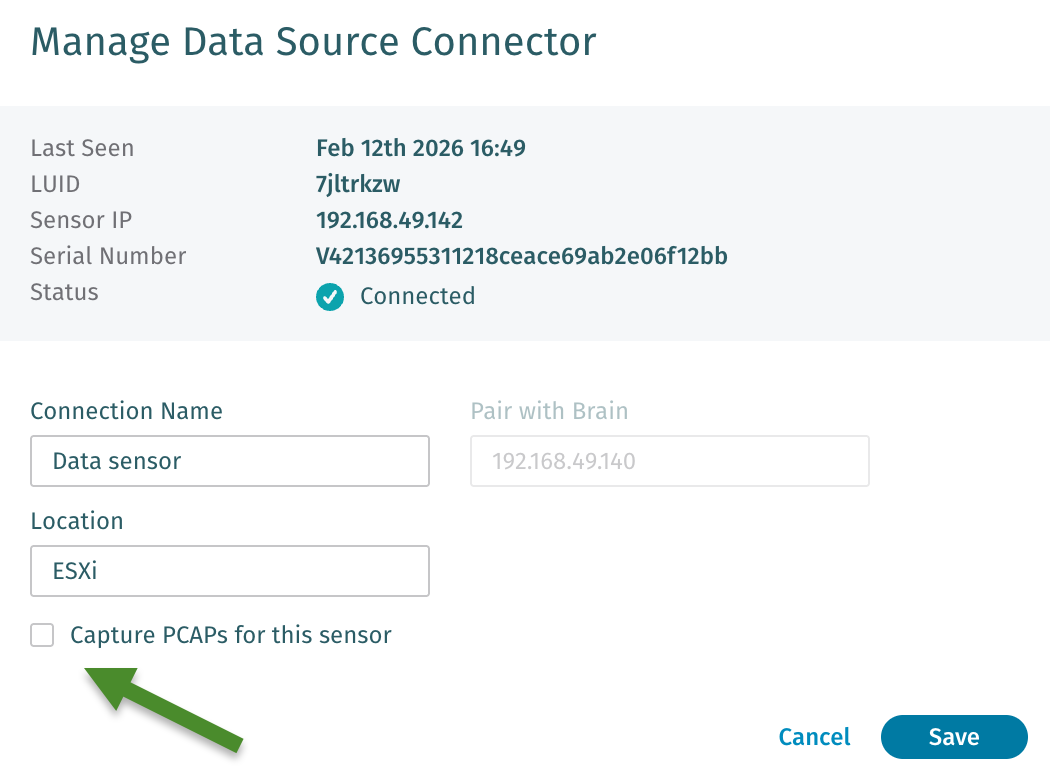Click the Sensor IP row label
This screenshot has height=782, width=1050.
(x=81, y=220)
